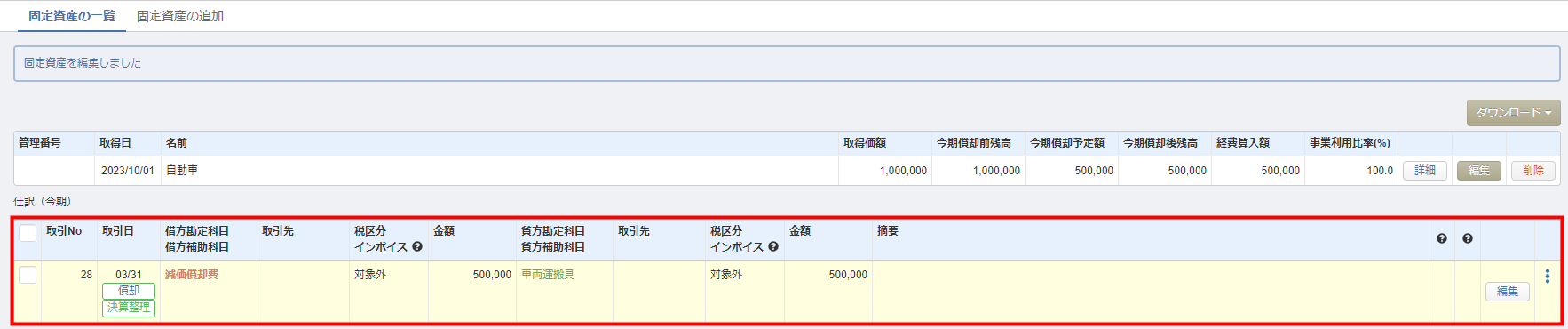1568x329 pixels.
Task: Open the 車両運搬具 account link
Action: tap(548, 275)
